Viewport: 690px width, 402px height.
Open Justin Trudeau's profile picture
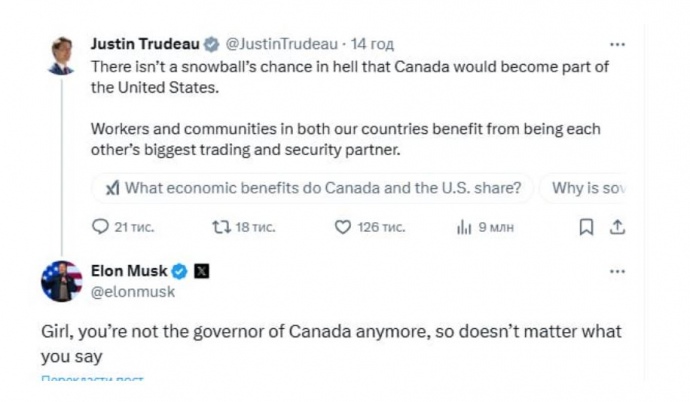60,54
